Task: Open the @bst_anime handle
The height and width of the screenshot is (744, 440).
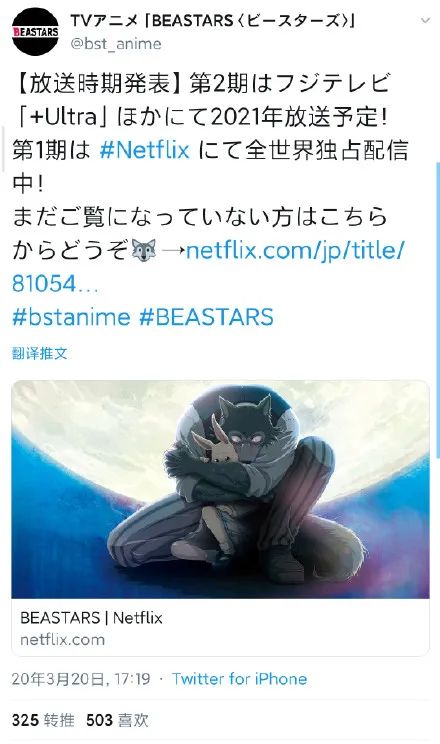Action: tap(116, 44)
